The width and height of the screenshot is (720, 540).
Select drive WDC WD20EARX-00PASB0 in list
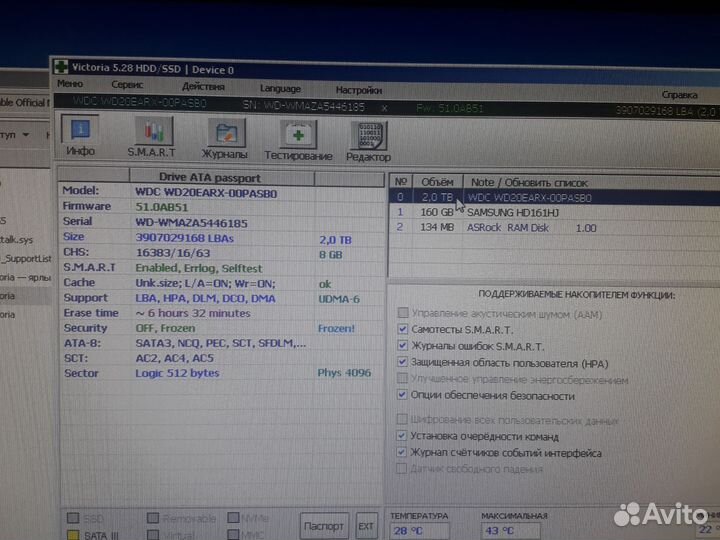pos(554,197)
